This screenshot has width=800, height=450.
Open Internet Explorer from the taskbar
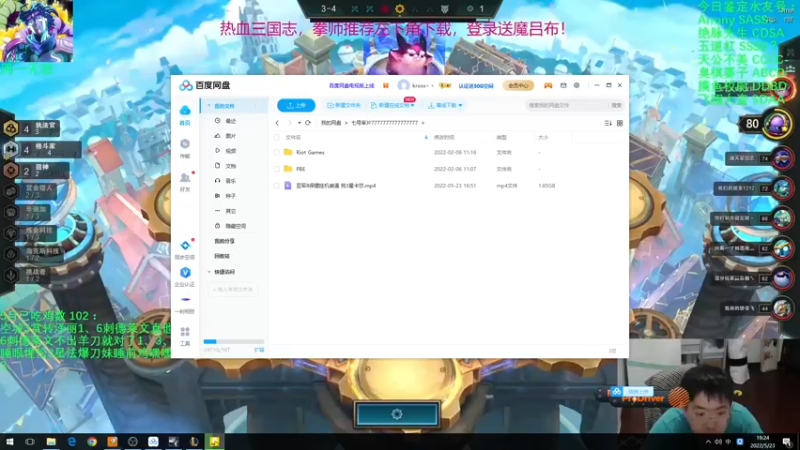point(71,441)
